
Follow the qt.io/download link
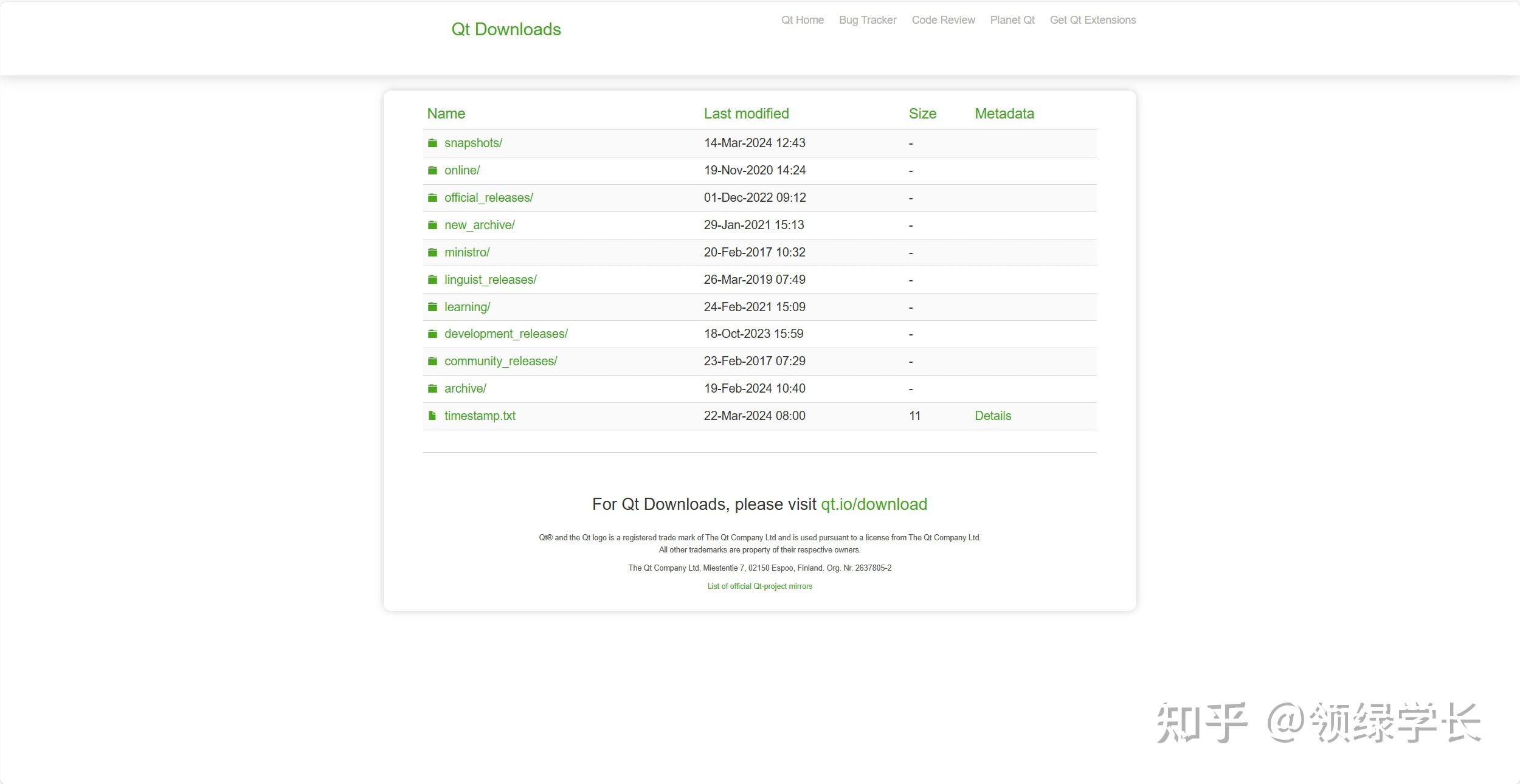pos(873,504)
